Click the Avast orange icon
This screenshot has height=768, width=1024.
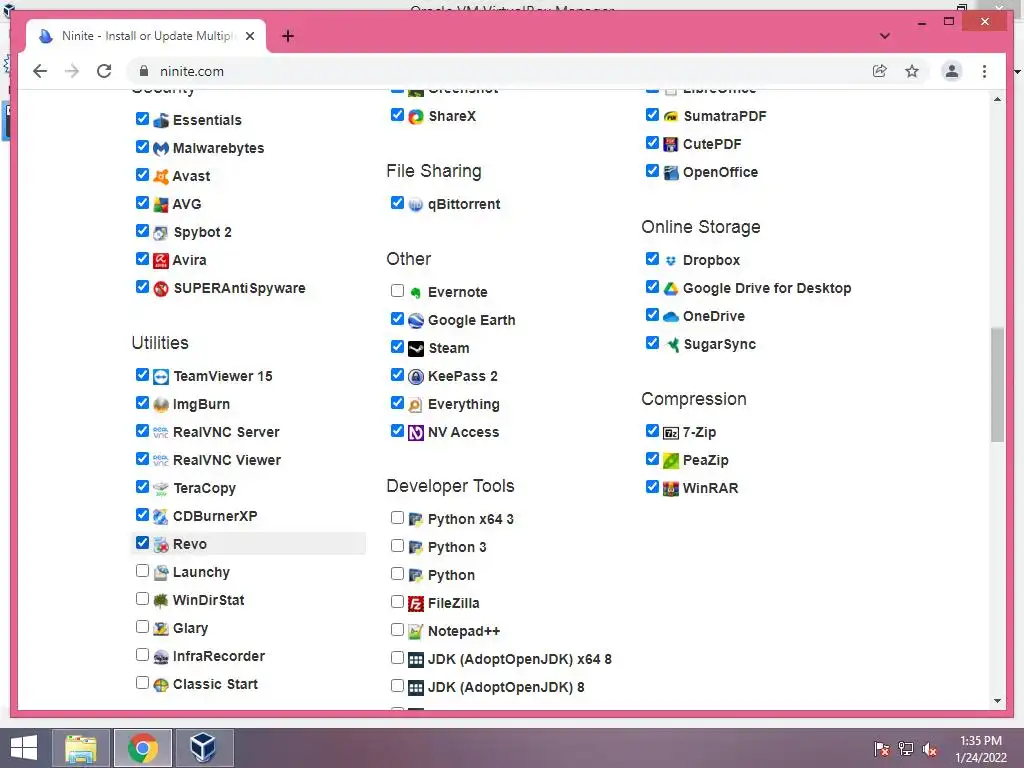tap(161, 176)
